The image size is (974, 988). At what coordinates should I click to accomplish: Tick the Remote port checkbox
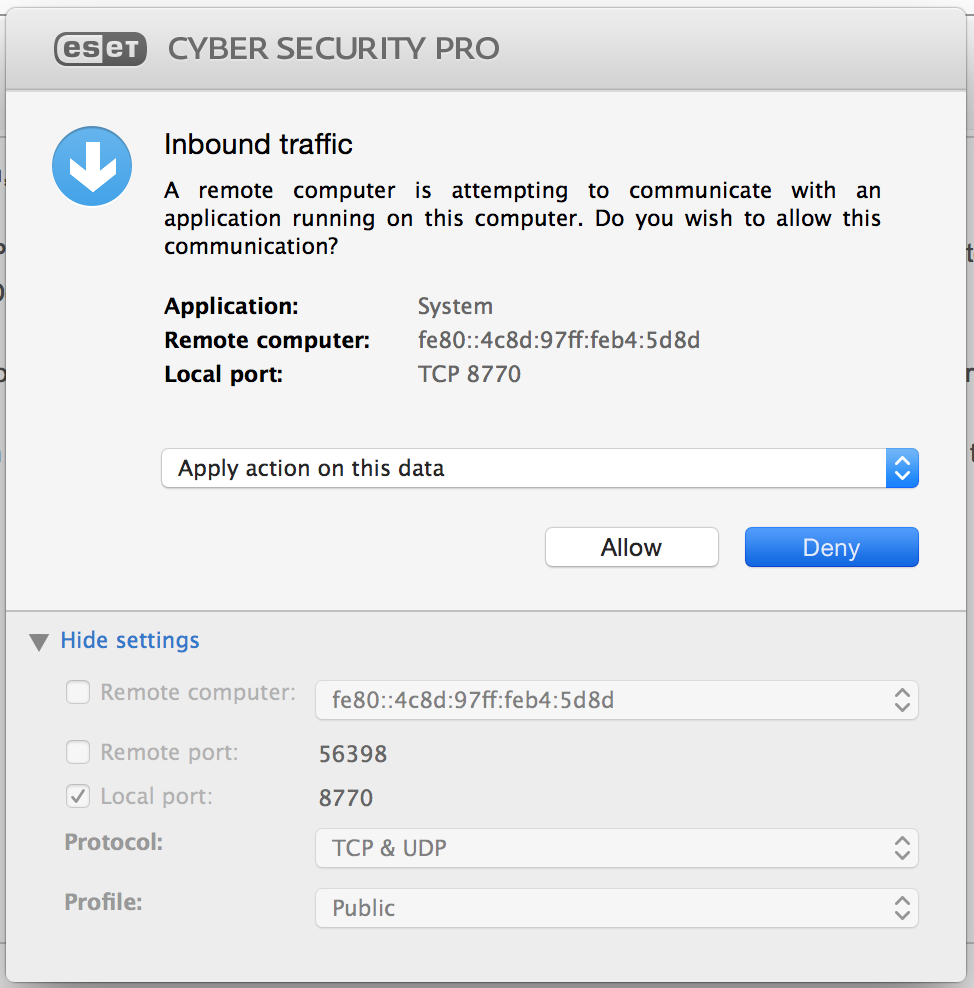coord(78,752)
